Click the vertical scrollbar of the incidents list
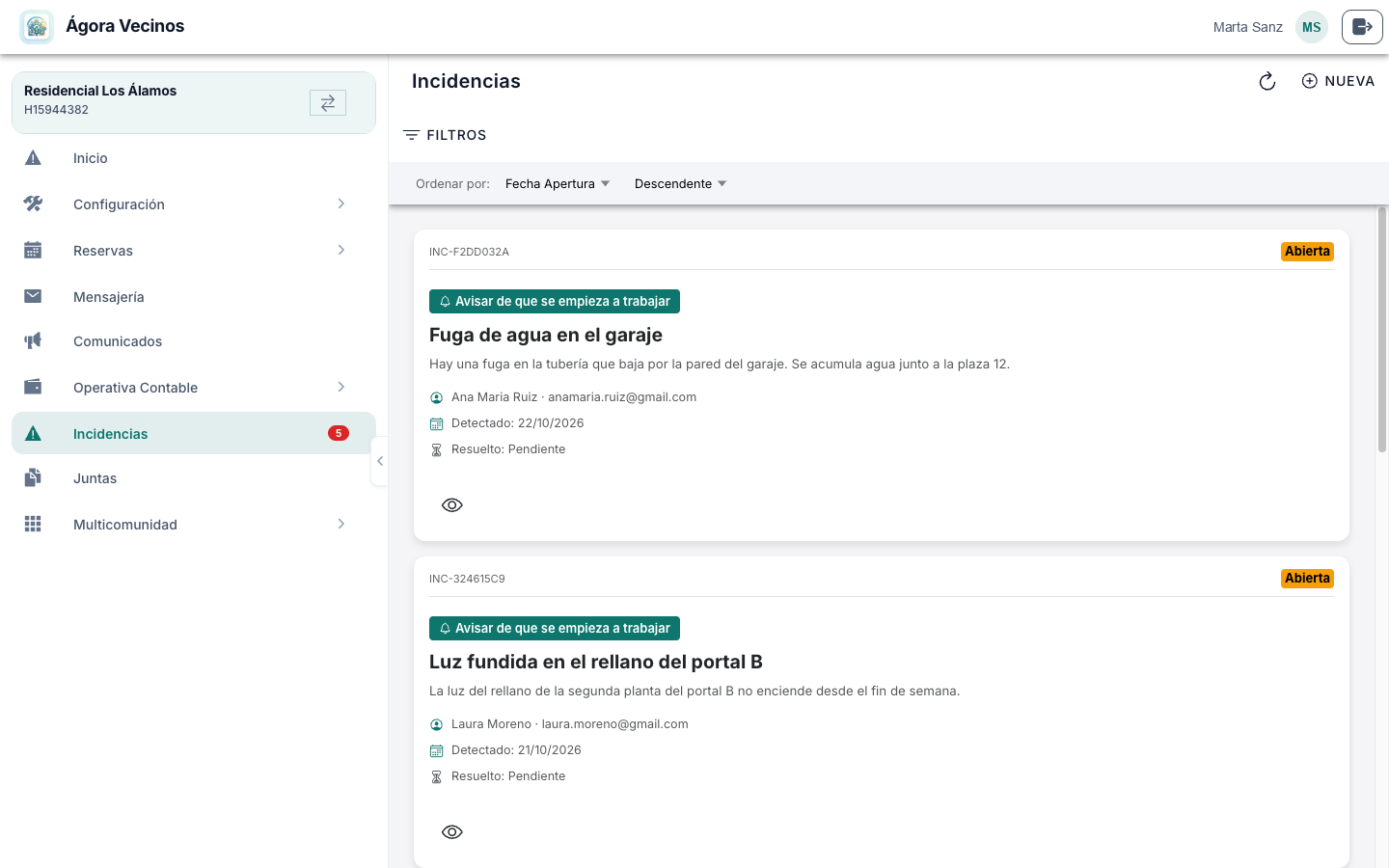Screen dimensions: 1389x868 pyautogui.click(x=1381, y=328)
